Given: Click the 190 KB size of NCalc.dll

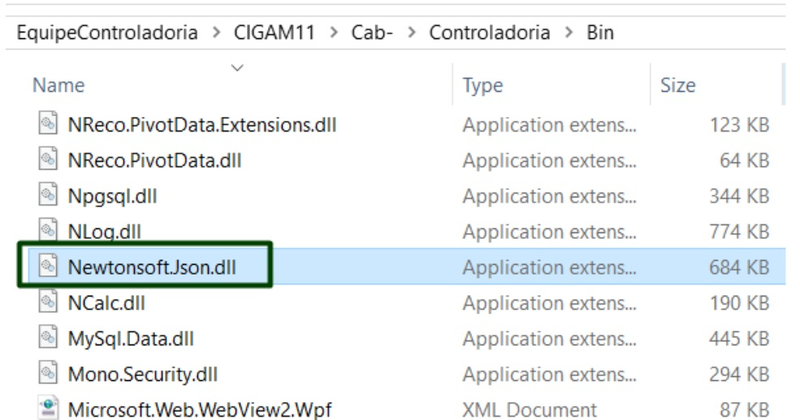Looking at the screenshot, I should (740, 303).
